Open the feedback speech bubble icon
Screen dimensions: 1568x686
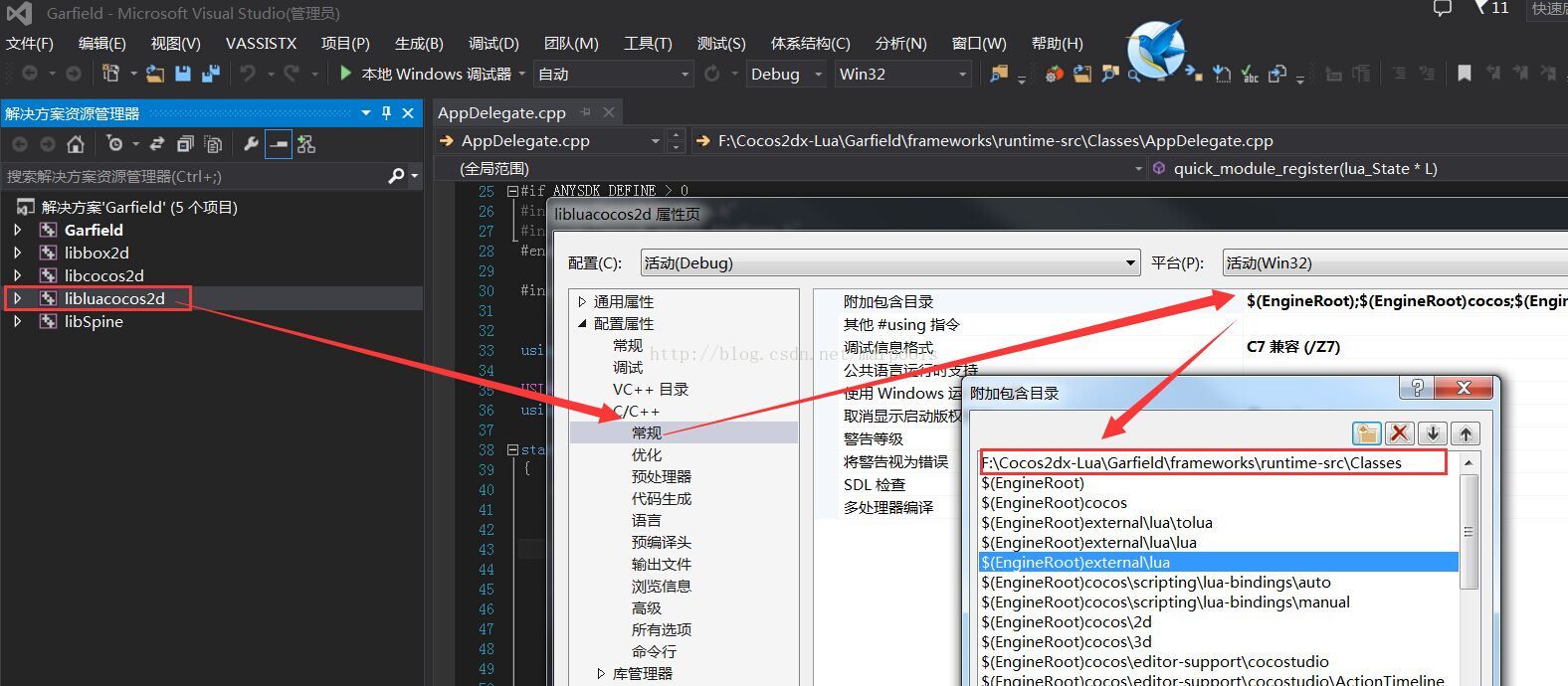pos(1443,8)
